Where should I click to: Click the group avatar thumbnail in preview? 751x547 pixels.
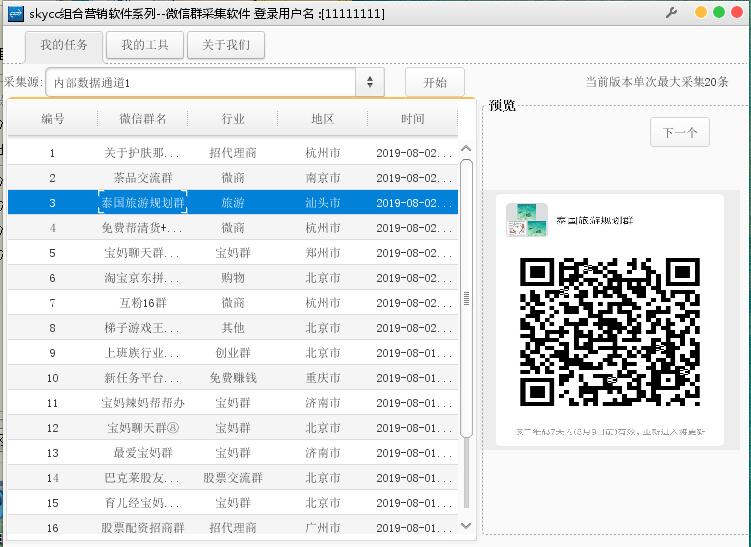tap(526, 220)
